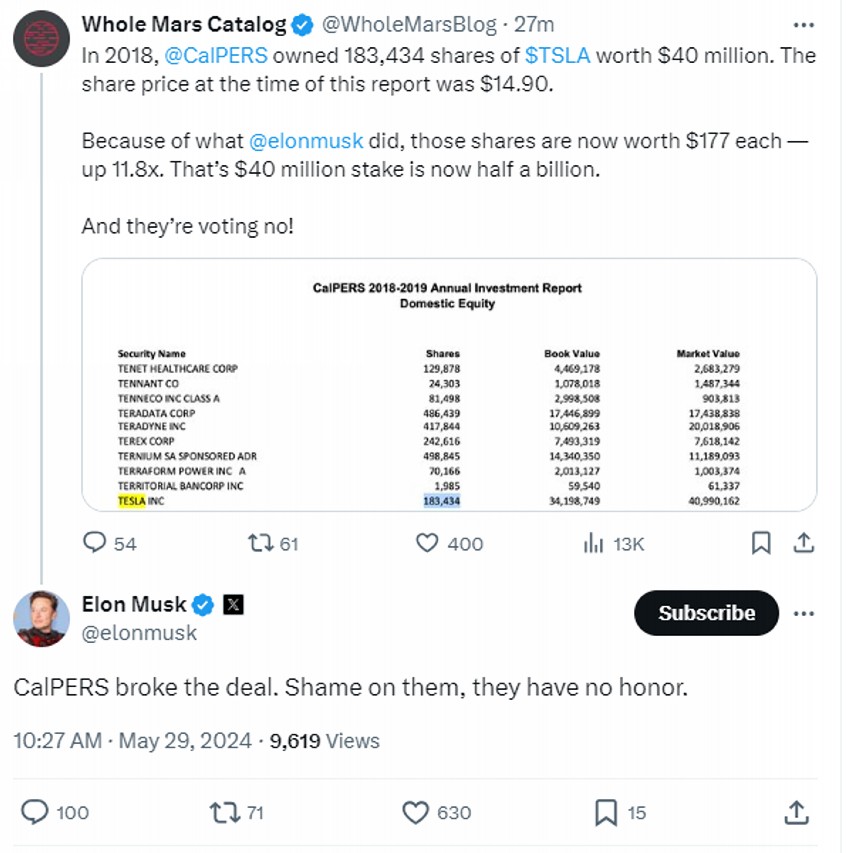View analytics for the 13K views post
The width and height of the screenshot is (850, 853).
click(593, 543)
